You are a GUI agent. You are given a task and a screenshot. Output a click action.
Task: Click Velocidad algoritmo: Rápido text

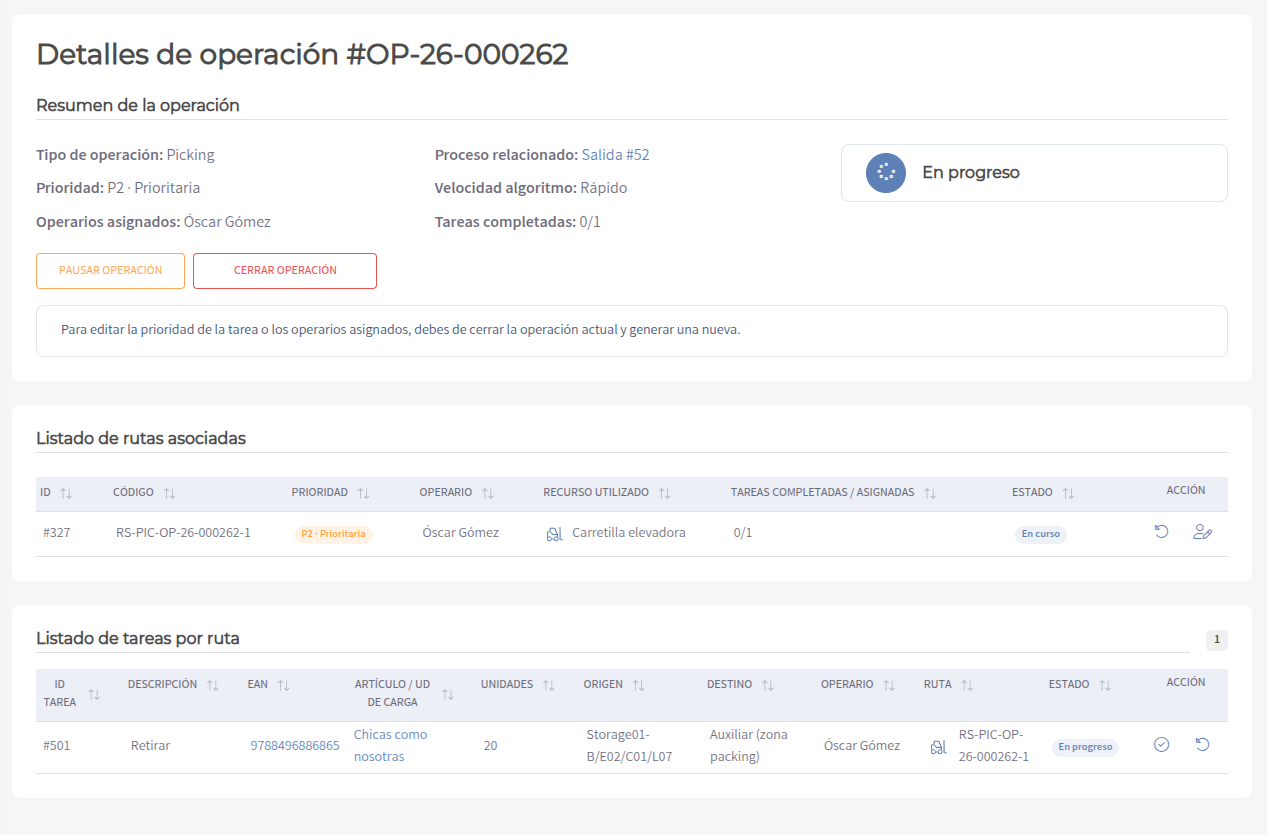(x=531, y=188)
